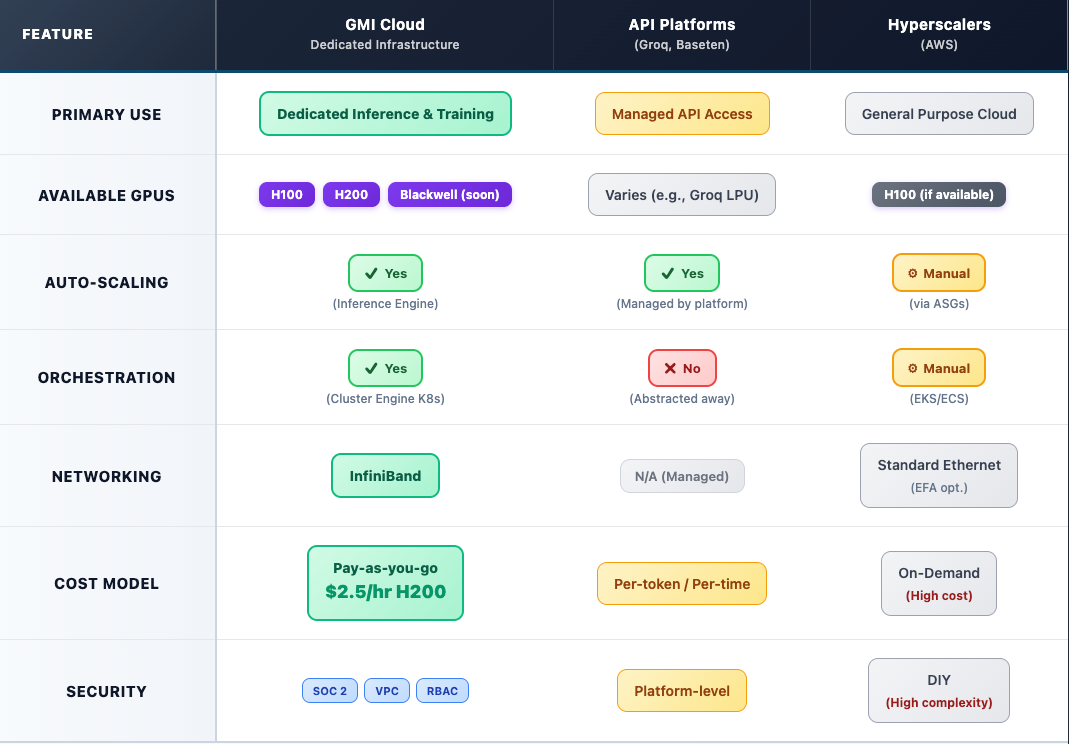Select the H100 GPU badge under GMI Cloud
The image size is (1069, 744).
point(286,194)
